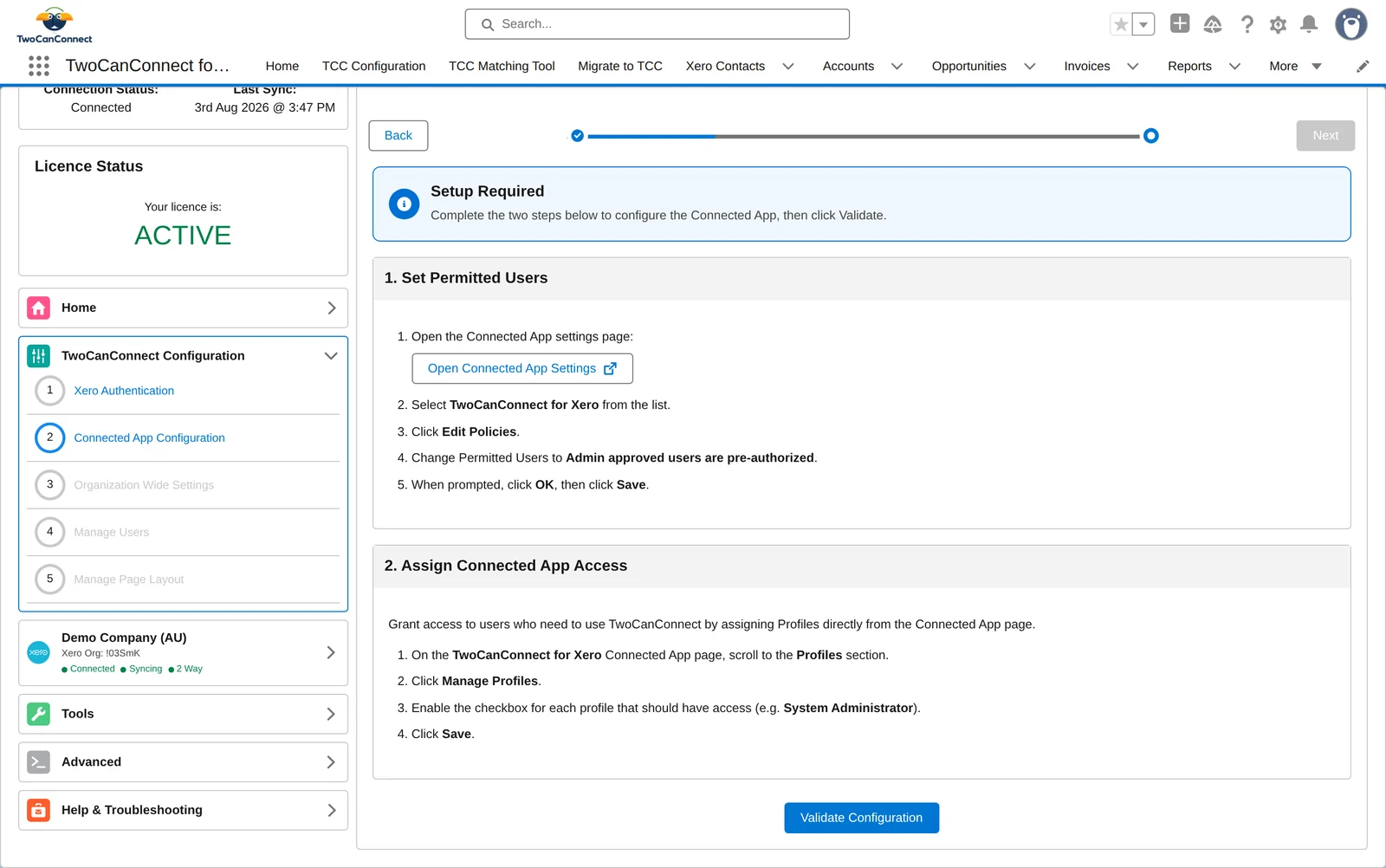
Task: Expand the Tools section chevron
Action: point(331,714)
